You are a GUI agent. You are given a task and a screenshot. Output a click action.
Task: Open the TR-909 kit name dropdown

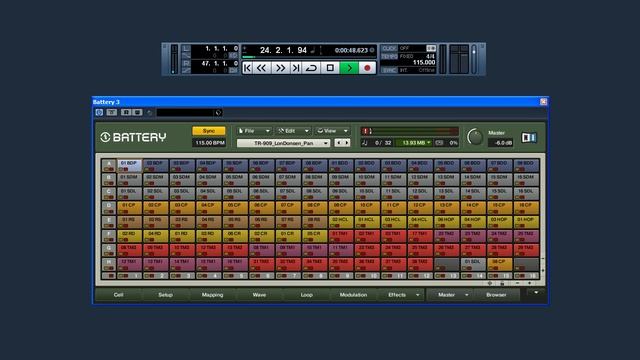click(x=283, y=143)
